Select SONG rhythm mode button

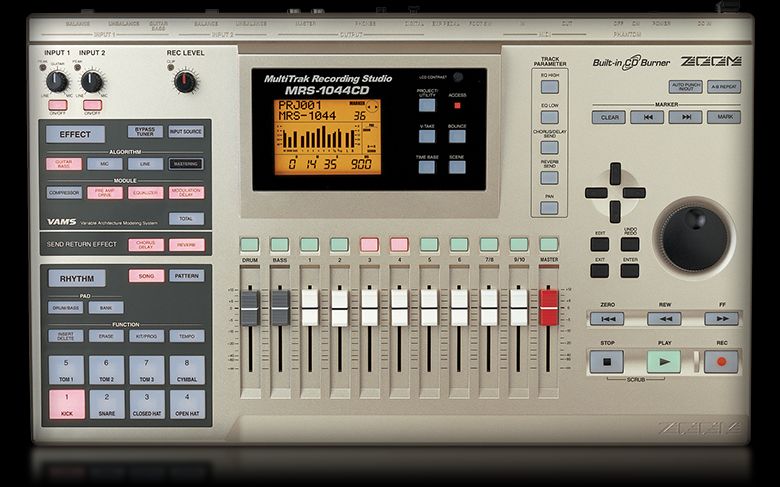pyautogui.click(x=146, y=276)
